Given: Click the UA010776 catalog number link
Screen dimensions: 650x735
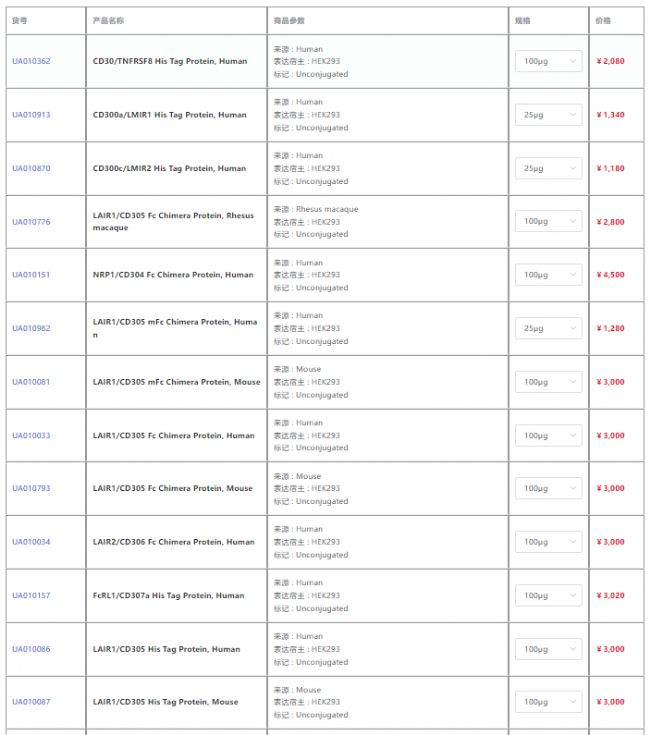Looking at the screenshot, I should (31, 222).
